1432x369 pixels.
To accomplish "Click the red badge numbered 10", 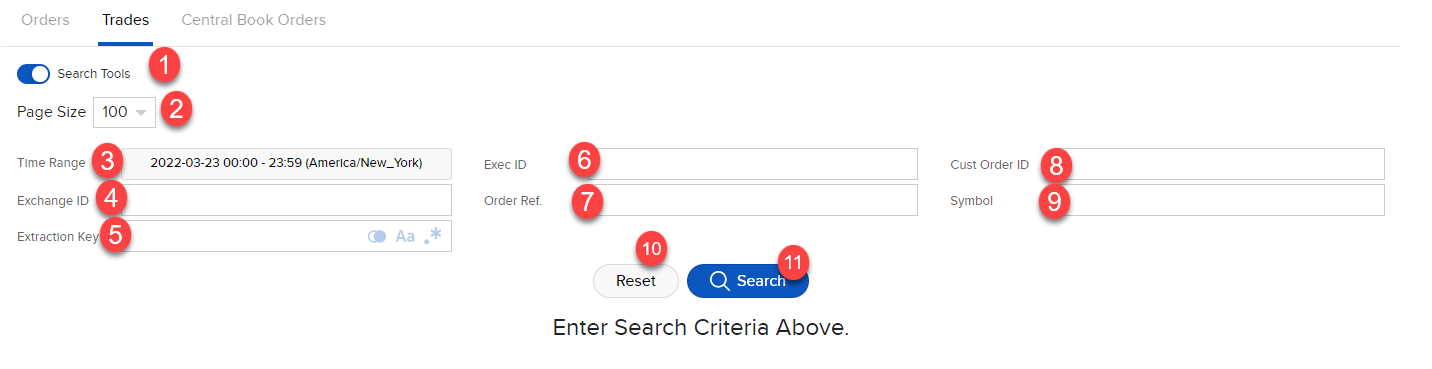I will coord(652,247).
